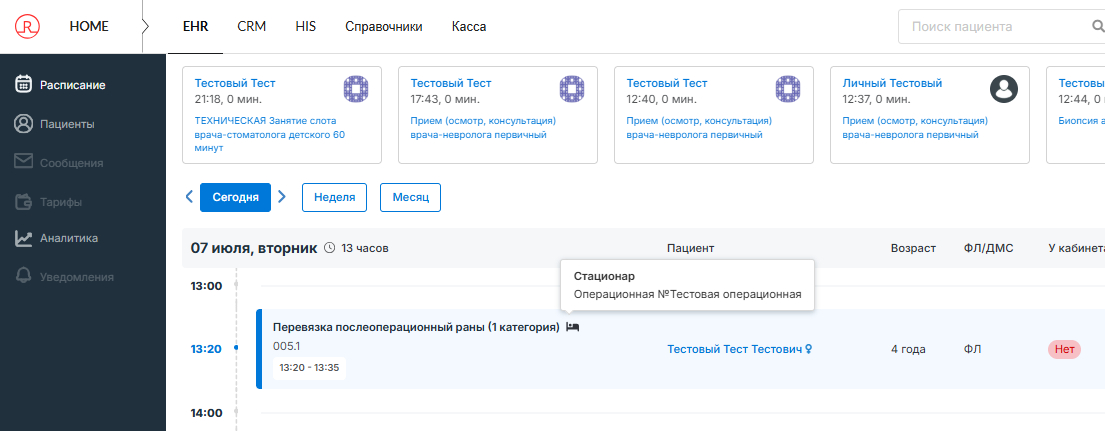Switch to the CRM tab
This screenshot has width=1105, height=431.
(252, 27)
